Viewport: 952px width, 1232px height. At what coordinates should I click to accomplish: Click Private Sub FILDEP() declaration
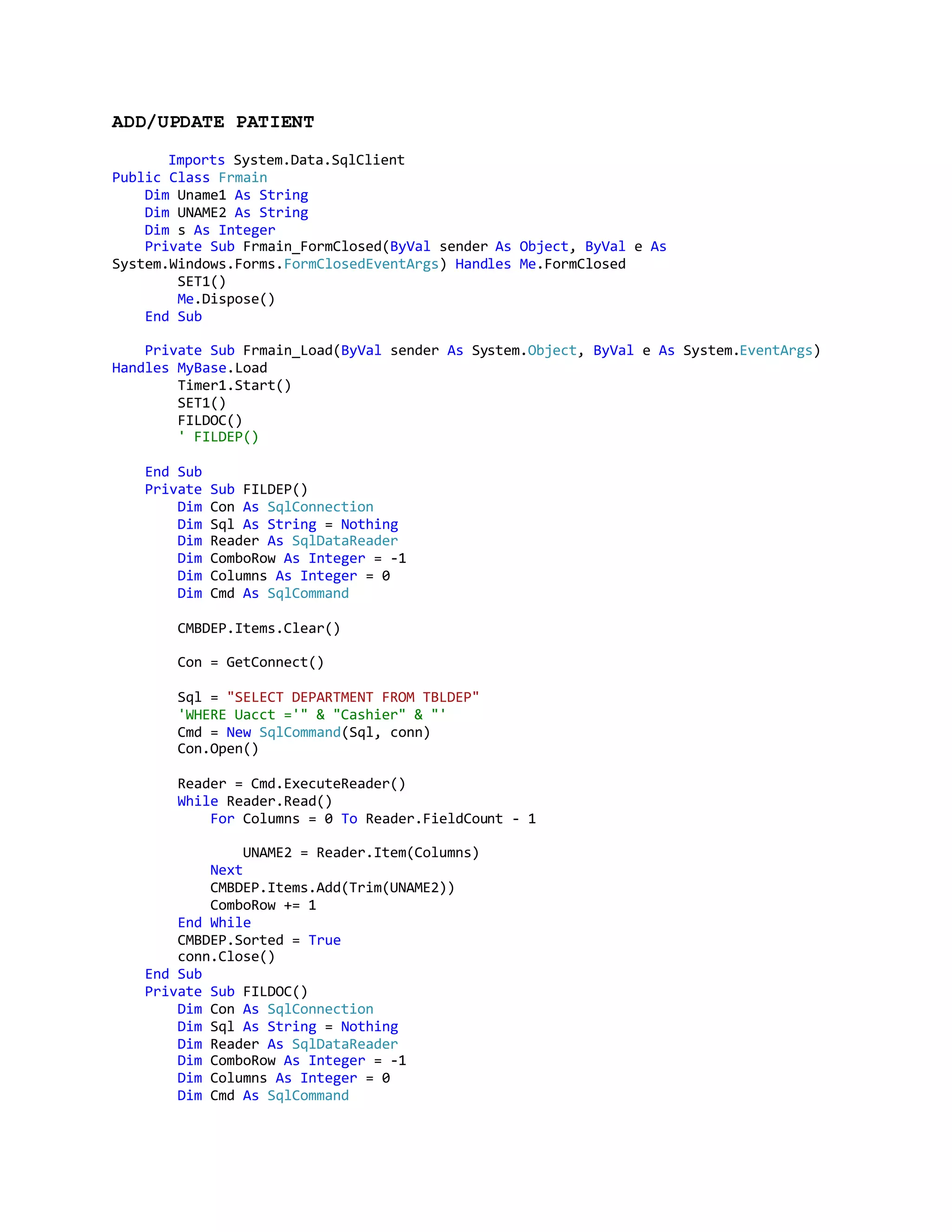pos(225,489)
